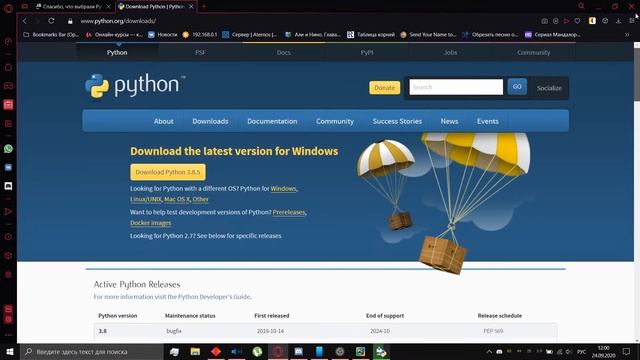Screen dimensions: 640x360
Task: Click the 3.8 version cell
Action: 102,331
